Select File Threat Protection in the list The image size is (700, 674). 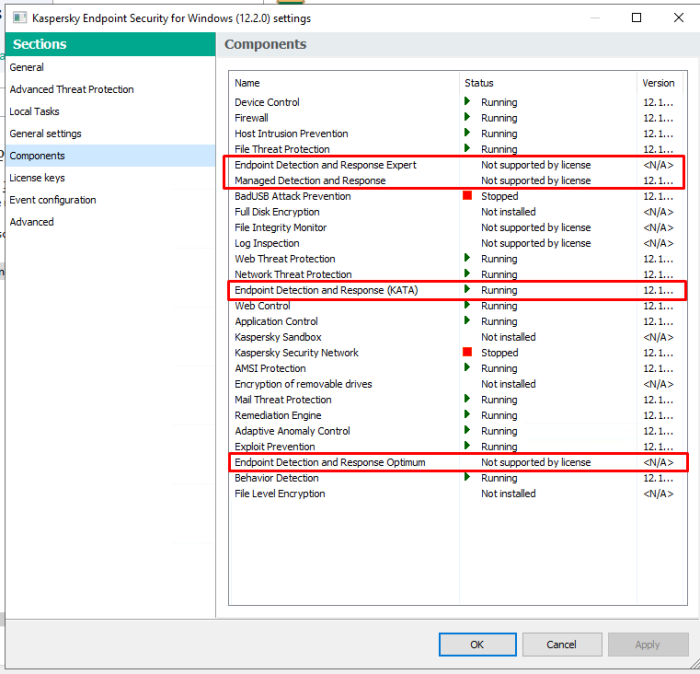click(282, 149)
